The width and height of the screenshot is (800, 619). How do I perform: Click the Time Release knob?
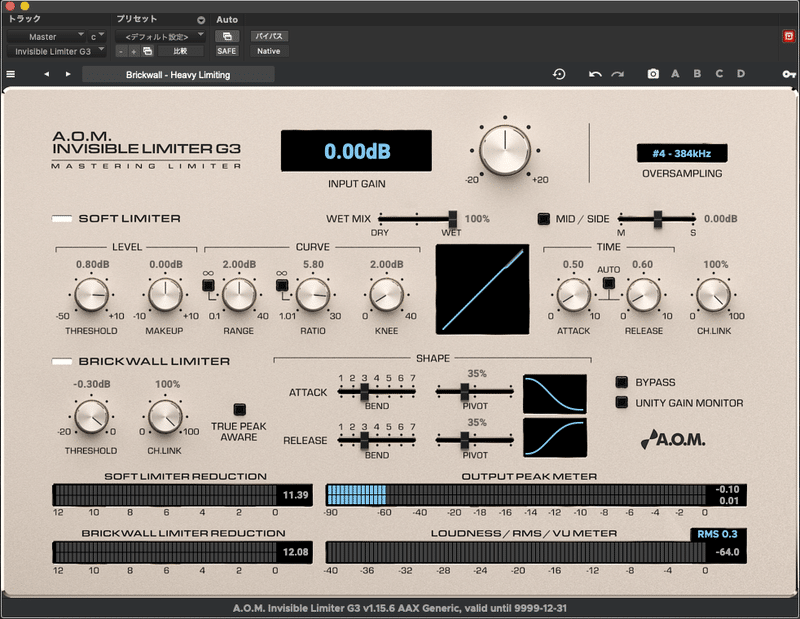[x=643, y=295]
